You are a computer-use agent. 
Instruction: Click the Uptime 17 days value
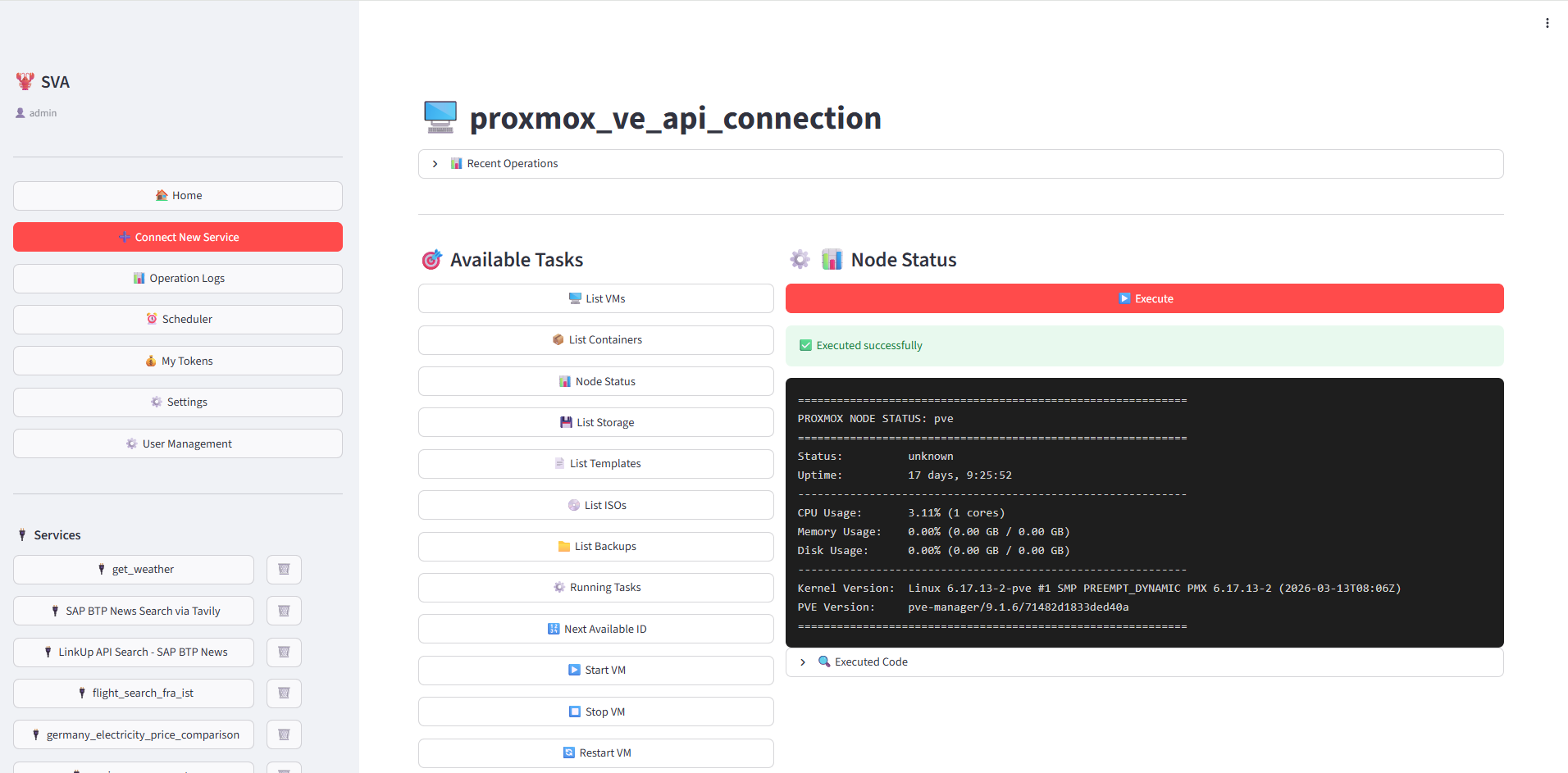click(959, 475)
